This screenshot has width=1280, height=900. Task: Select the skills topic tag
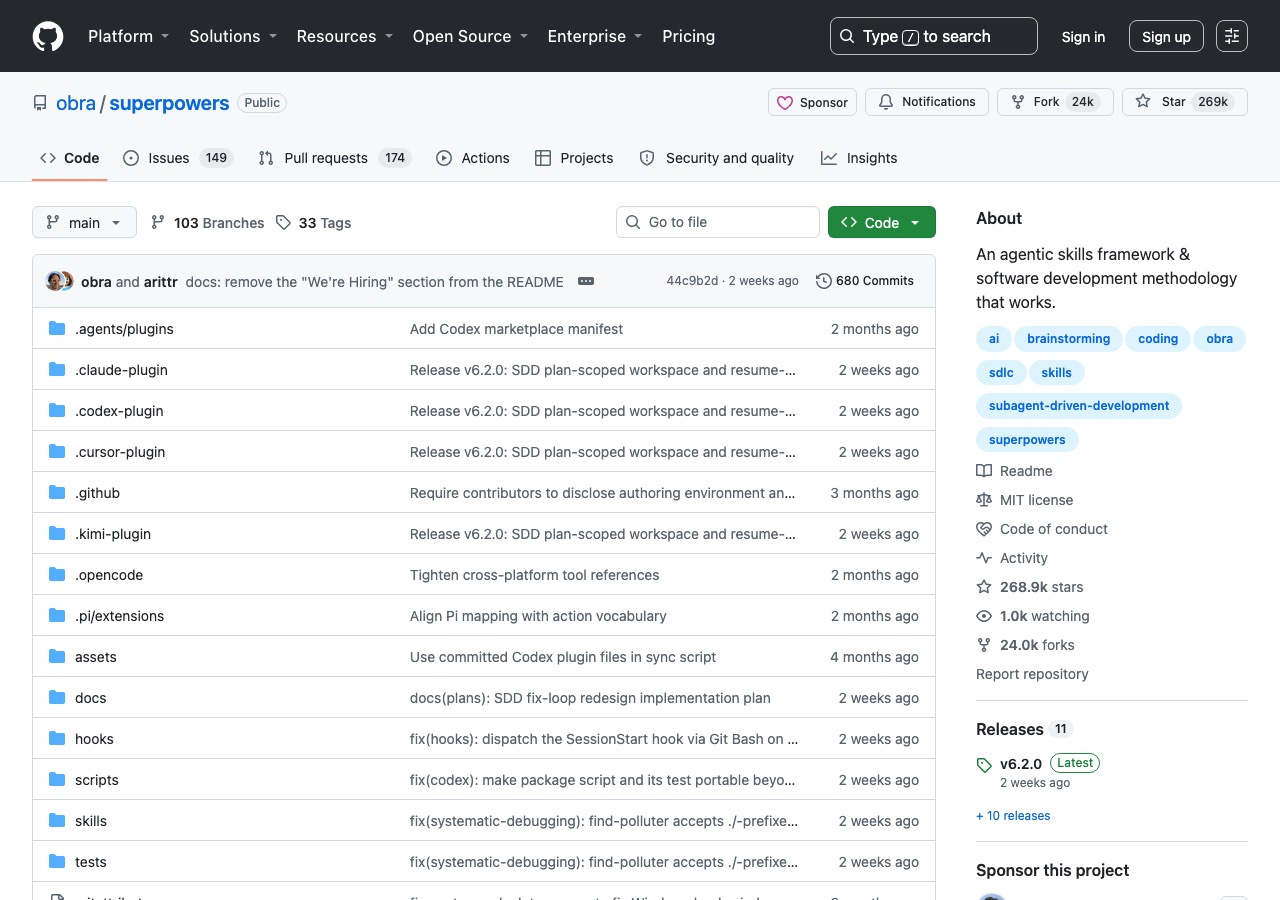[1056, 373]
